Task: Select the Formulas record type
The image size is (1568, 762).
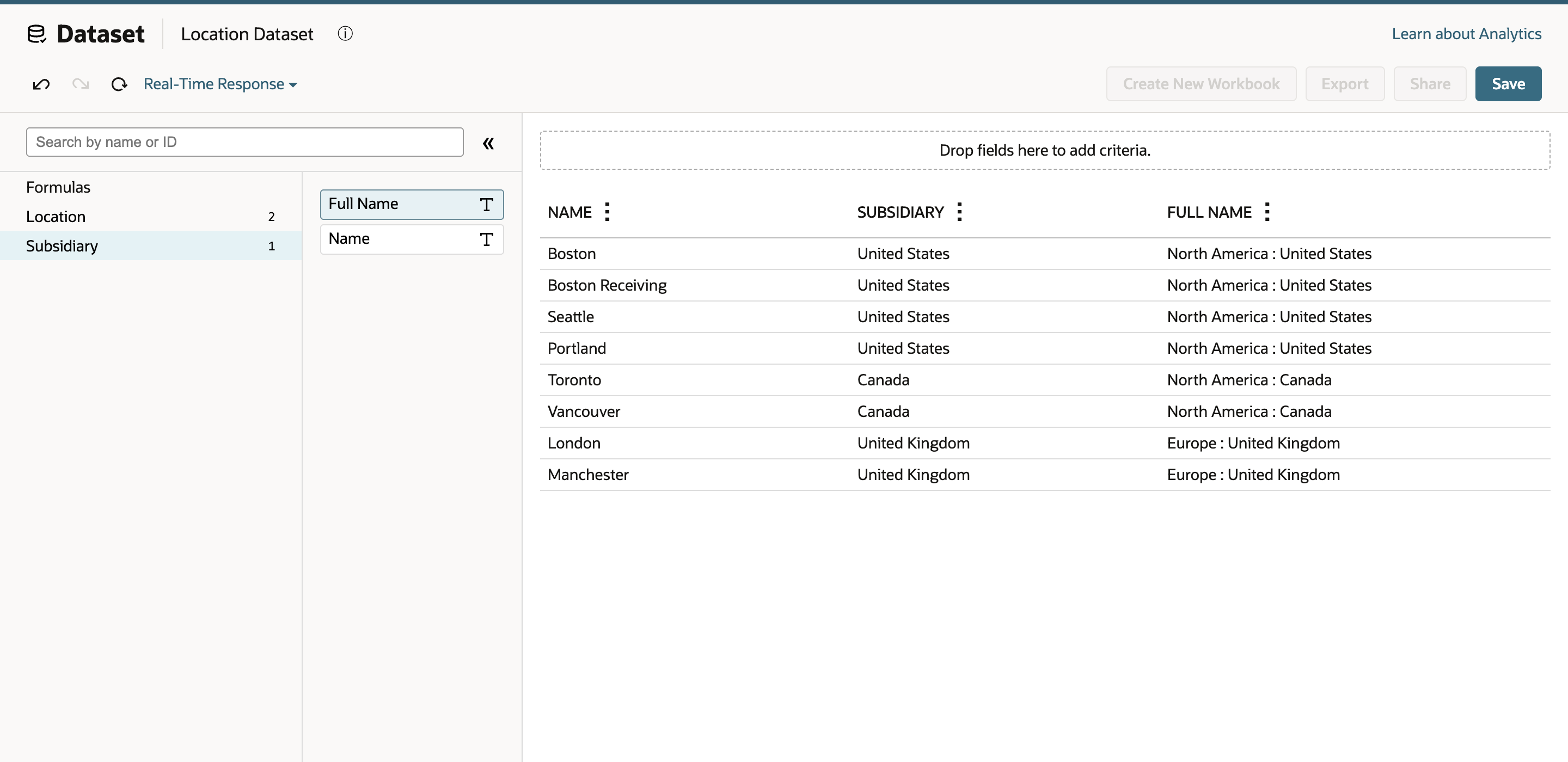Action: [150, 187]
